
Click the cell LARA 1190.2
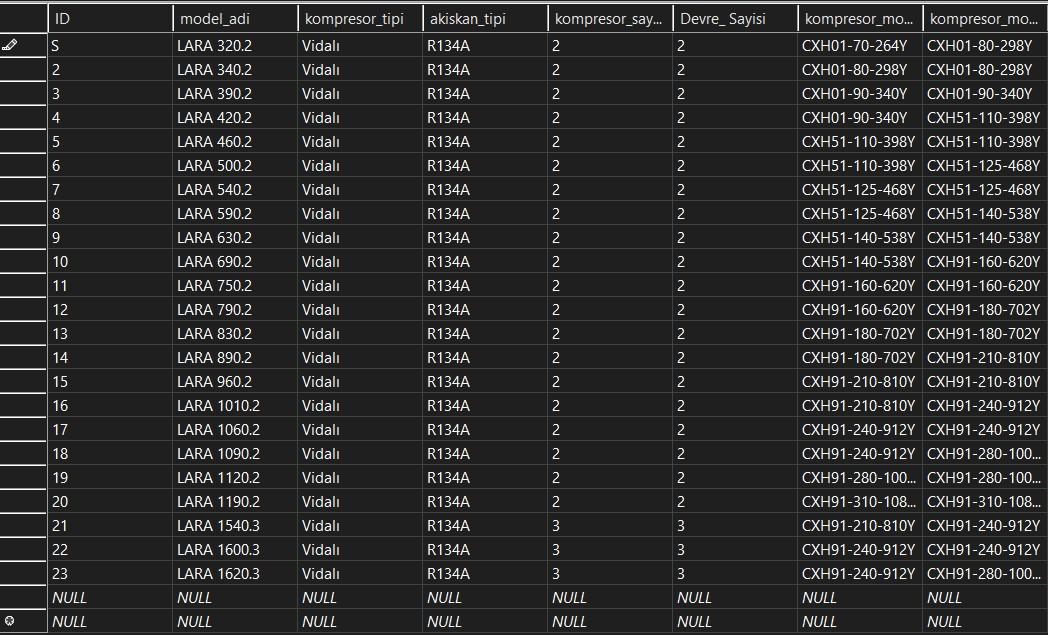tap(235, 502)
